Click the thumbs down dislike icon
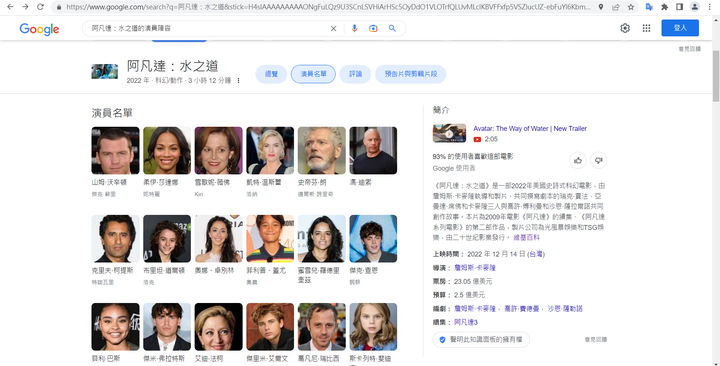 click(x=598, y=160)
